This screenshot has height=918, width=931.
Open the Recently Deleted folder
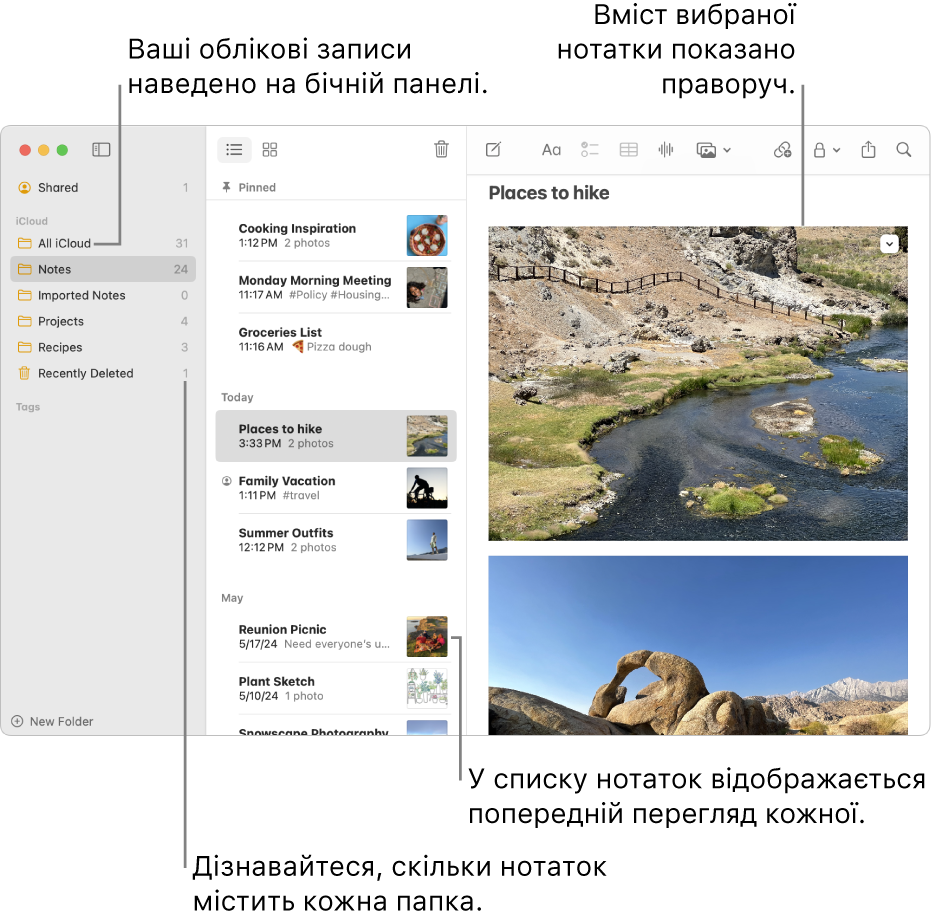pos(85,373)
